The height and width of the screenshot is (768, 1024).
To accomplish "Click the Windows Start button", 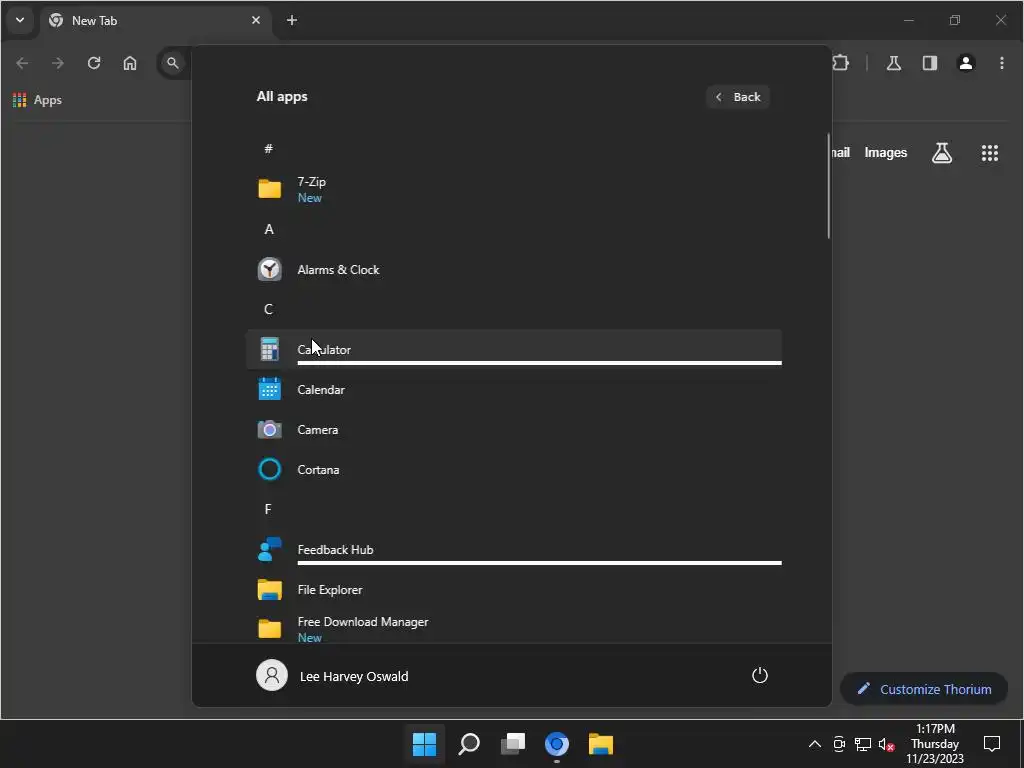I will [x=424, y=744].
